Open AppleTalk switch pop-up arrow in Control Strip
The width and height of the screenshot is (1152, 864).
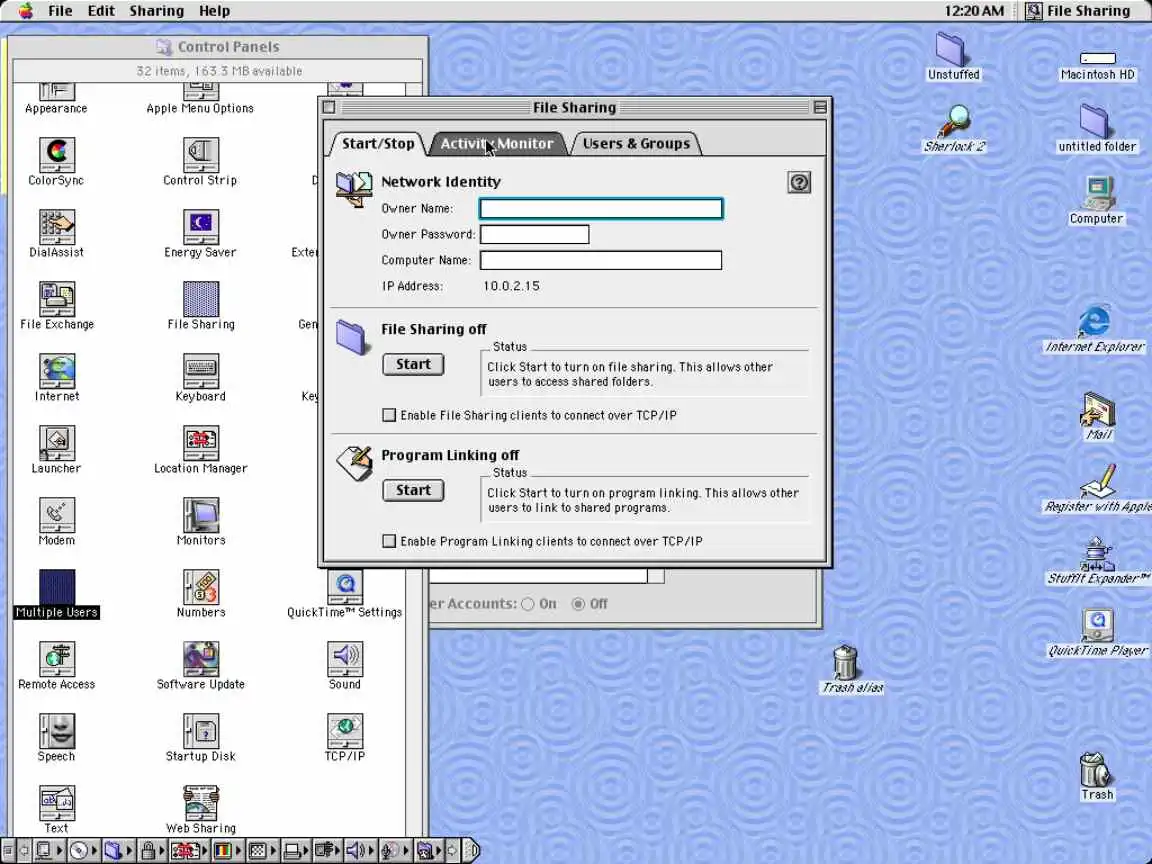click(60, 851)
